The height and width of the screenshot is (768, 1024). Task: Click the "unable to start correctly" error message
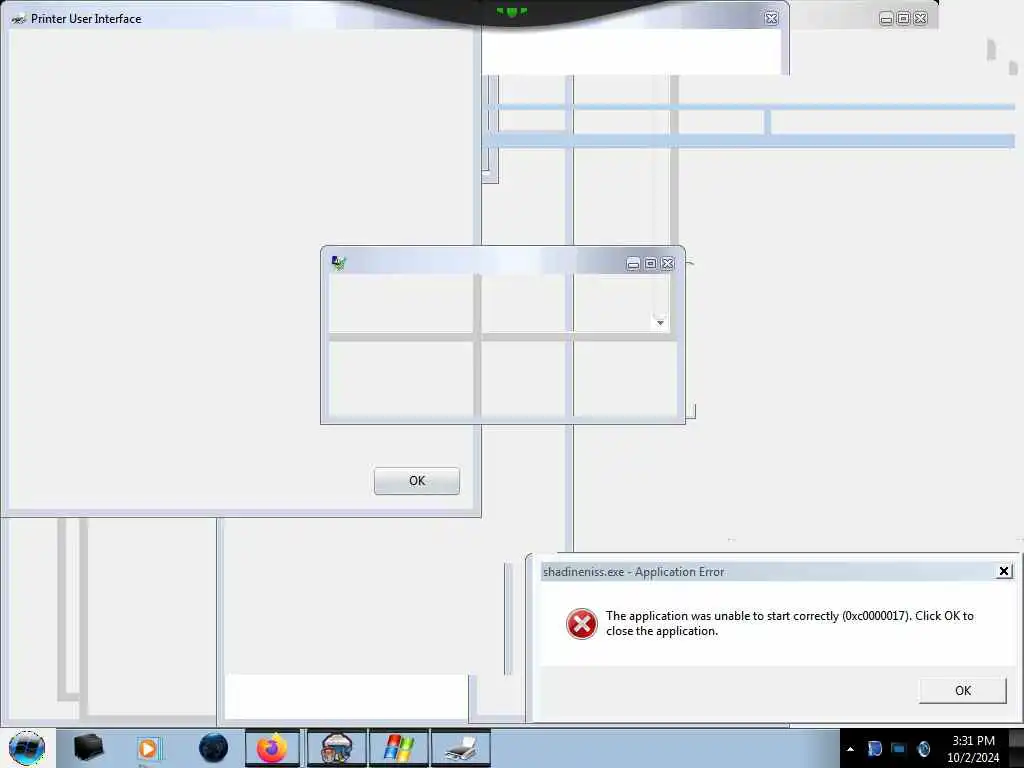(x=790, y=623)
